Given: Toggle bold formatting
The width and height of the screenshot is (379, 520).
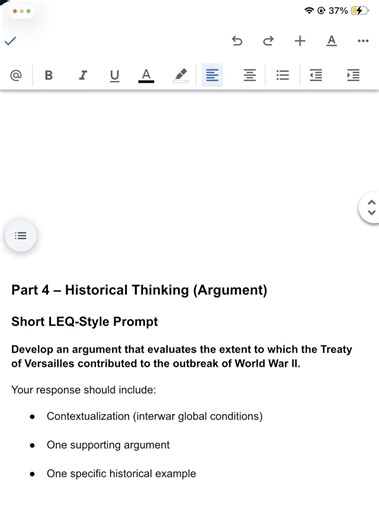Looking at the screenshot, I should (x=49, y=75).
